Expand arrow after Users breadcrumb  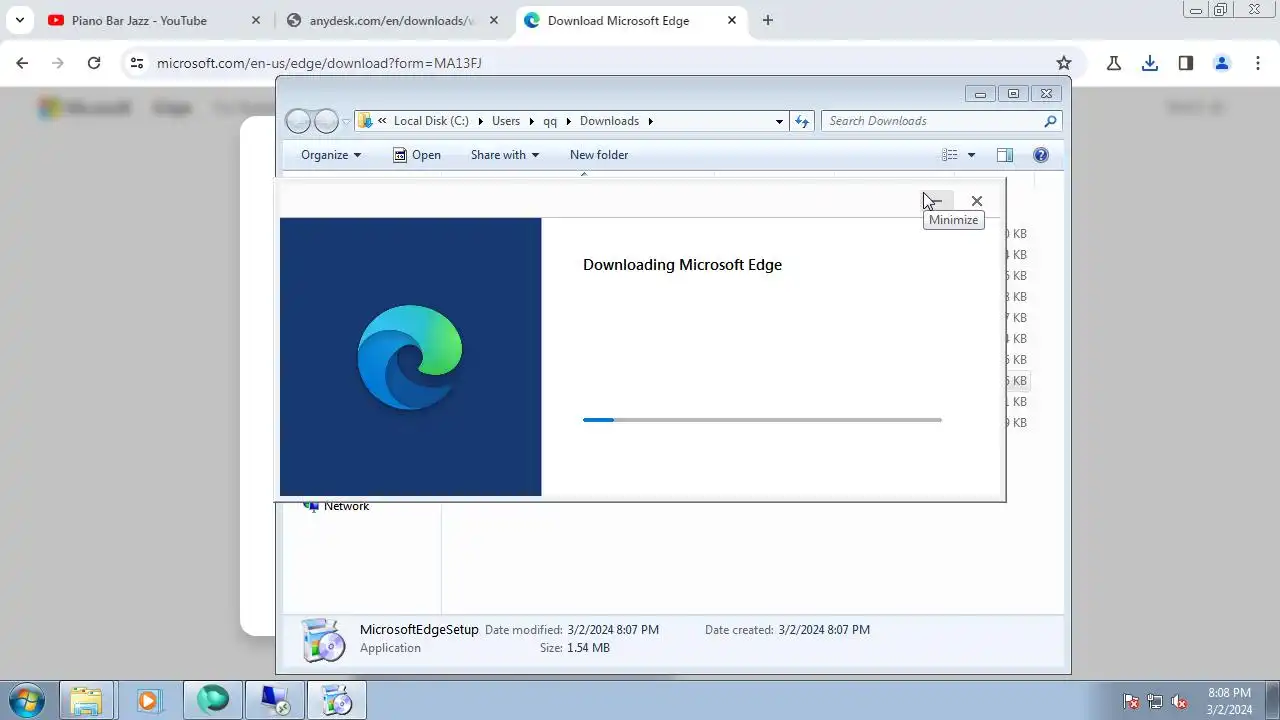point(531,121)
